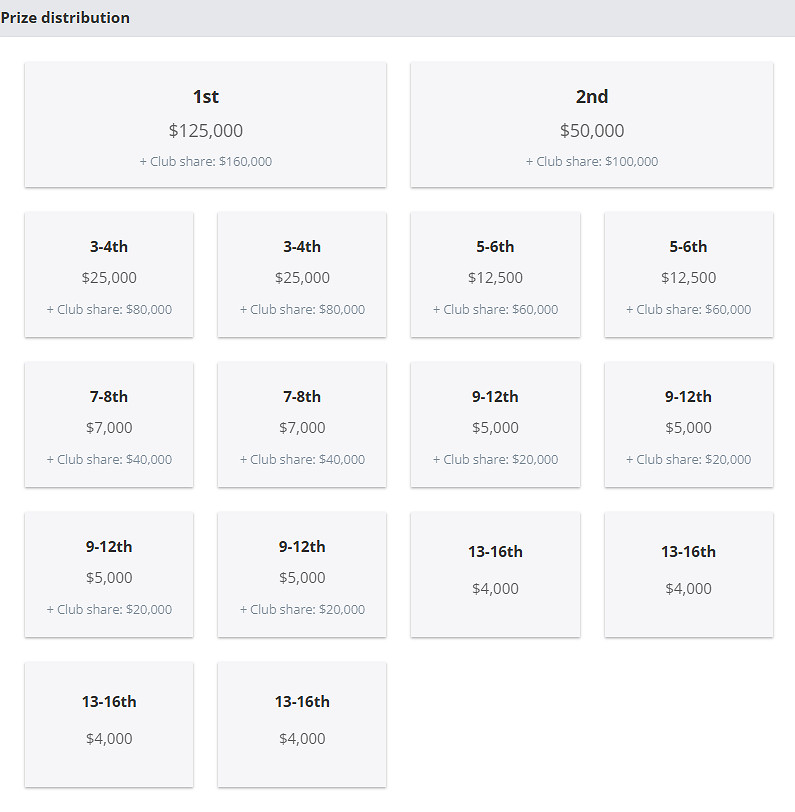Choose the first 7-8th place card
This screenshot has height=812, width=795.
pyautogui.click(x=109, y=424)
